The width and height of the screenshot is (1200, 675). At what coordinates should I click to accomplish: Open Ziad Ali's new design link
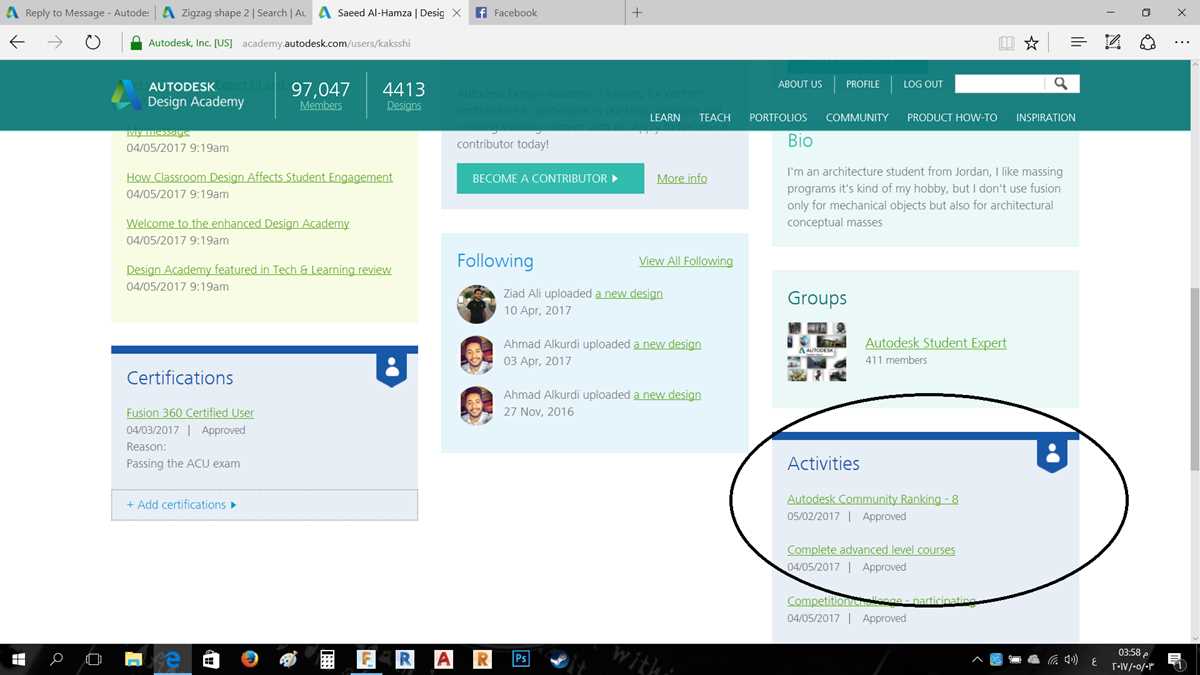(629, 293)
